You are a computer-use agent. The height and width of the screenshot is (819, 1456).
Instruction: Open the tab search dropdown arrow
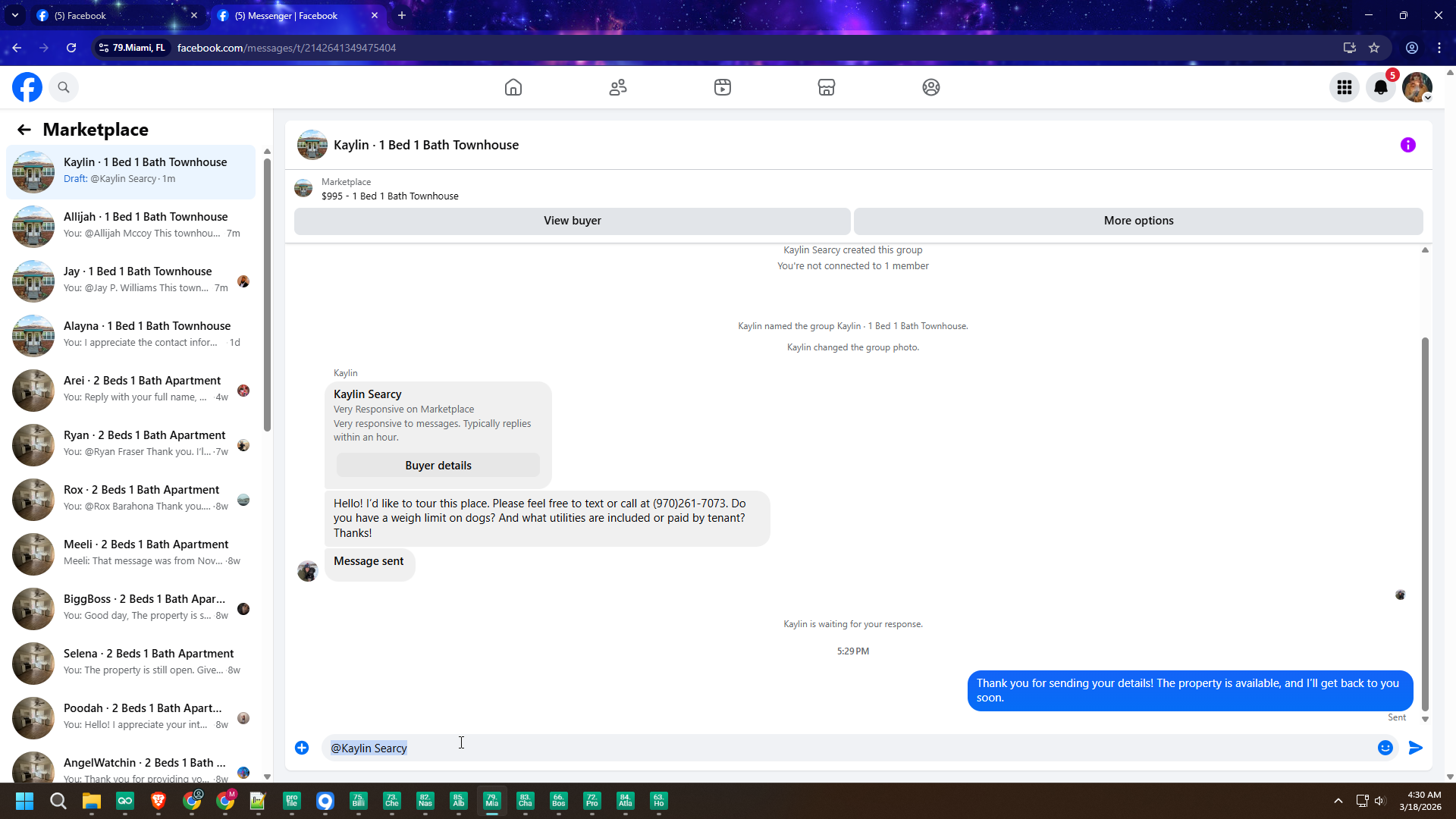(14, 15)
